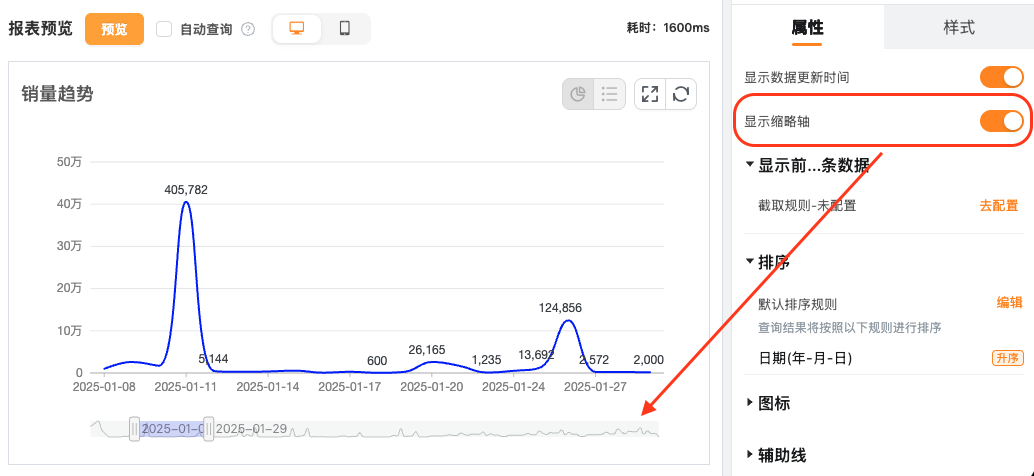Click the 去配置 link
1034x476 pixels.
click(x=998, y=206)
